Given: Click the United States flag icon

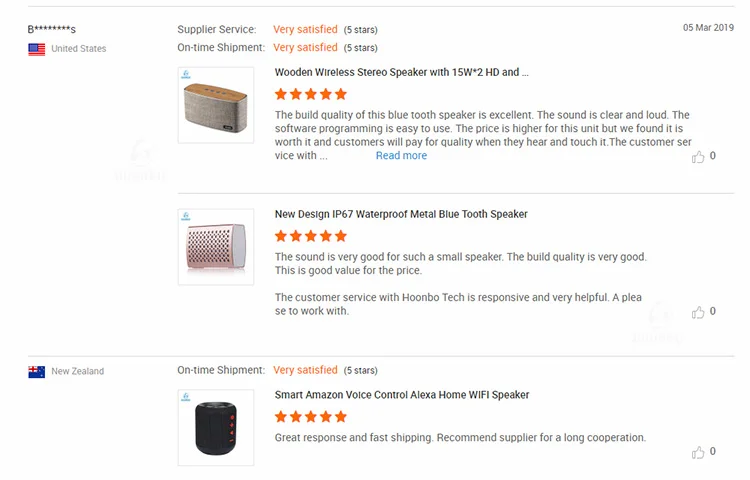Looking at the screenshot, I should 37,49.
